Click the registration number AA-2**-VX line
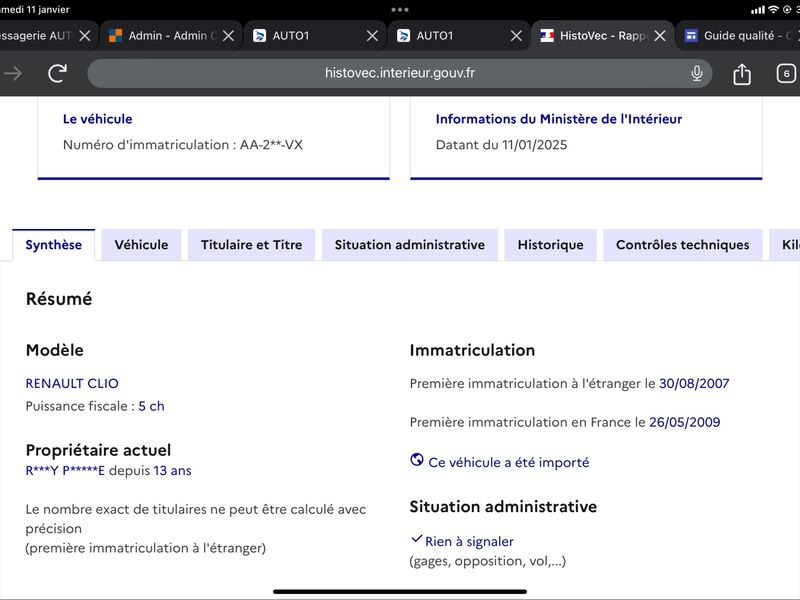 click(183, 145)
